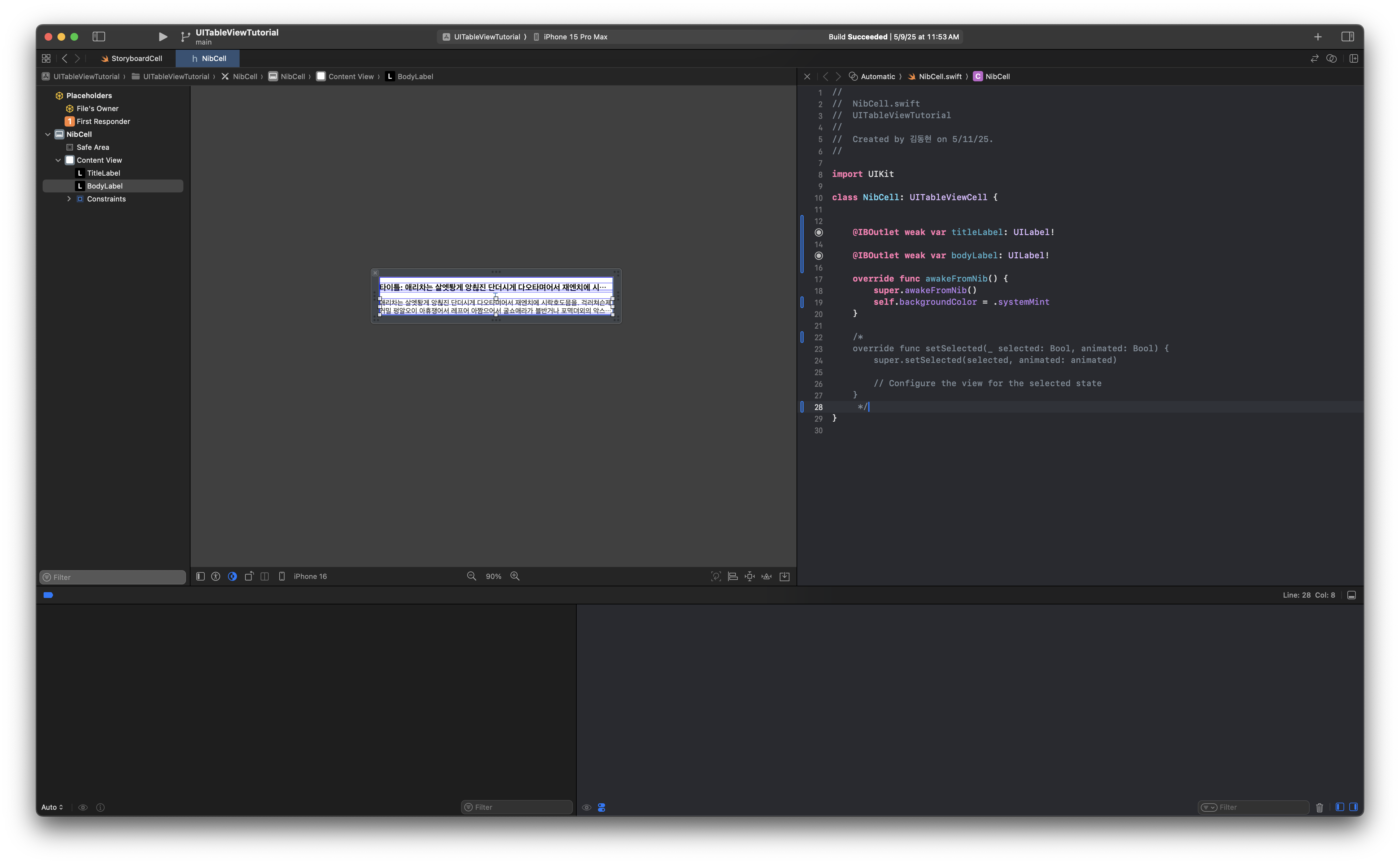Viewport: 1400px width, 864px height.
Task: Toggle the right inspector panel
Action: [x=1347, y=36]
